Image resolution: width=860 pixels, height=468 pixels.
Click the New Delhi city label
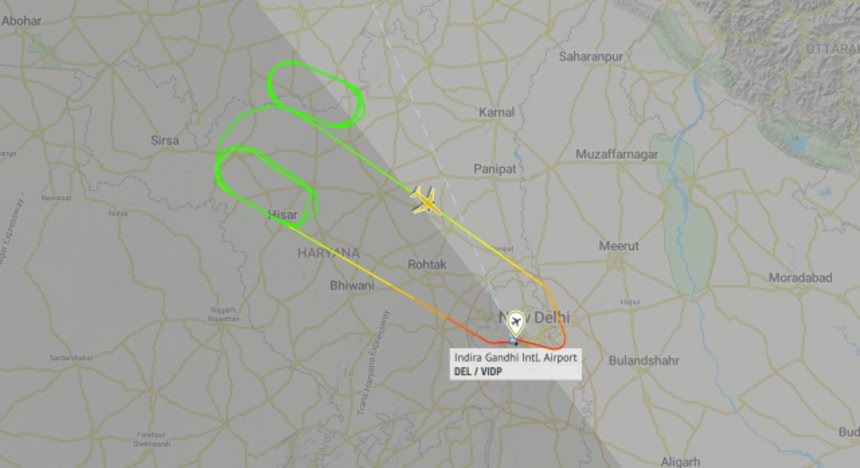(535, 317)
